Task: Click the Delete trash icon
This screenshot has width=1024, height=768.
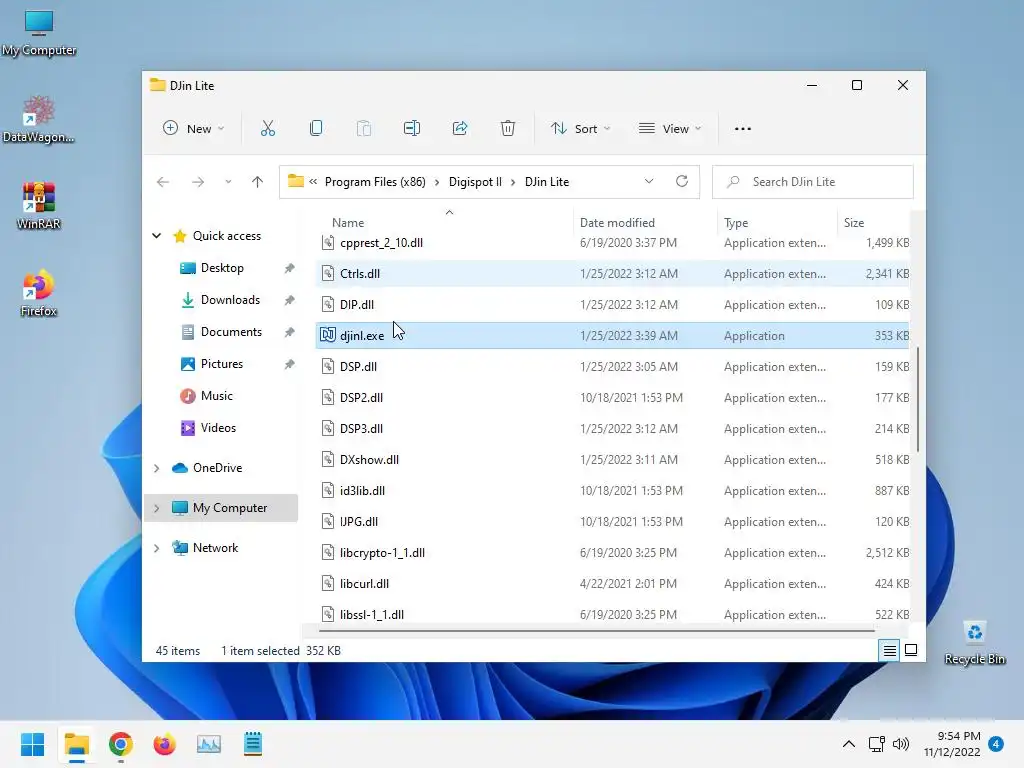Action: click(507, 129)
